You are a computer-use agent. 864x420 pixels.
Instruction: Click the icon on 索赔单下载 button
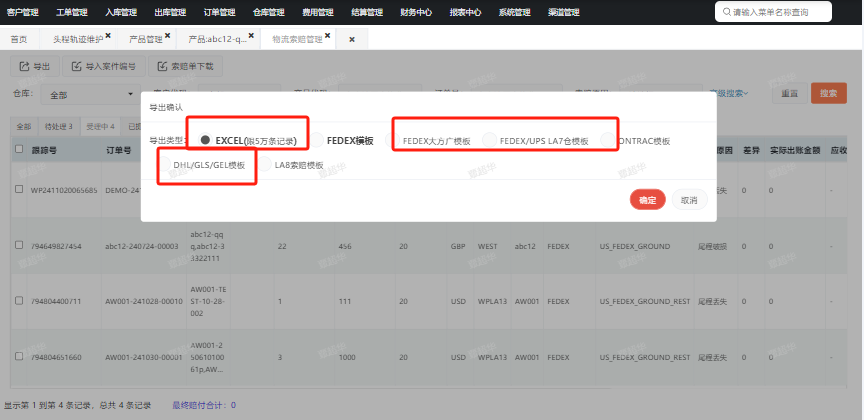click(162, 67)
